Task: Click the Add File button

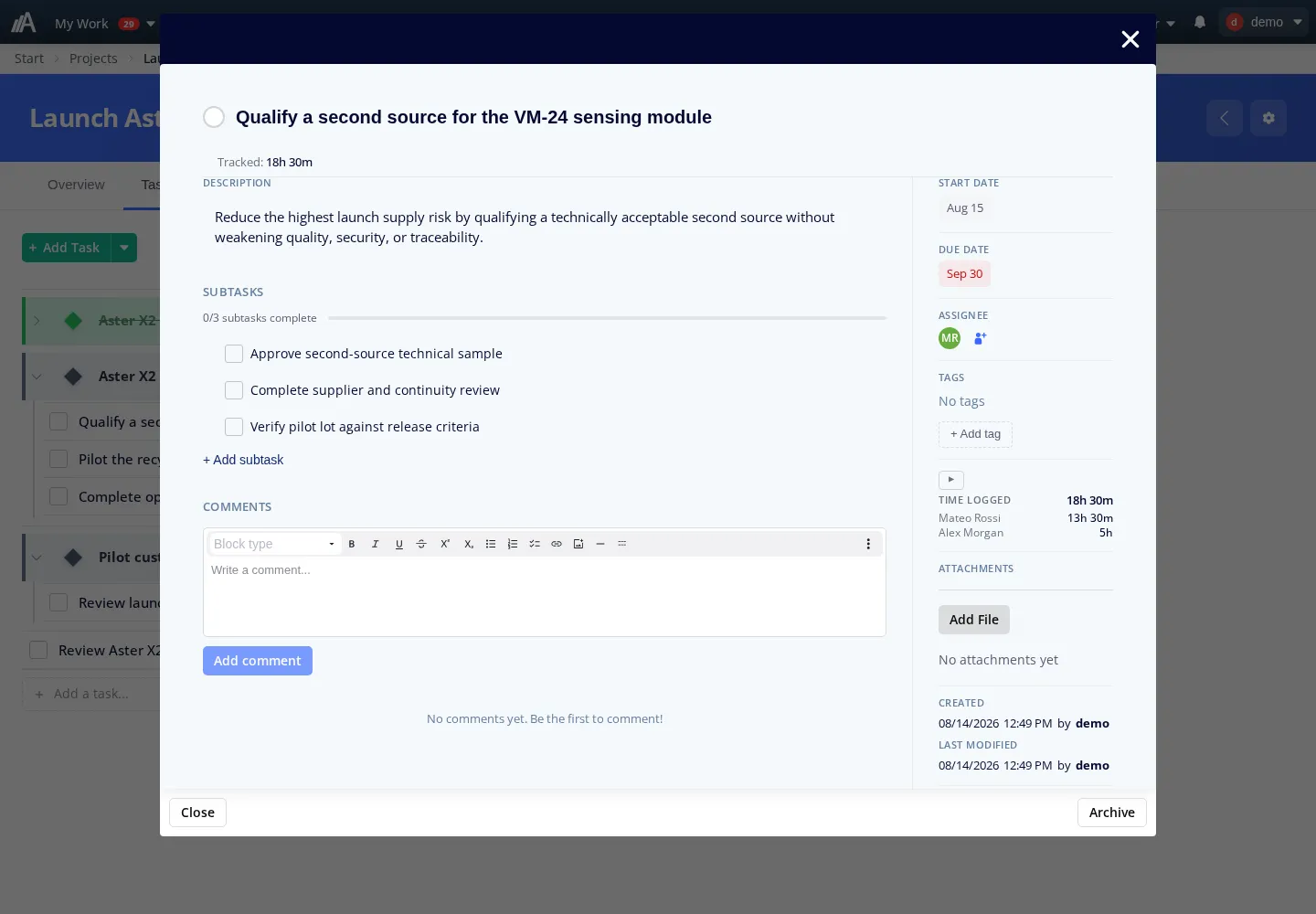Action: (974, 620)
